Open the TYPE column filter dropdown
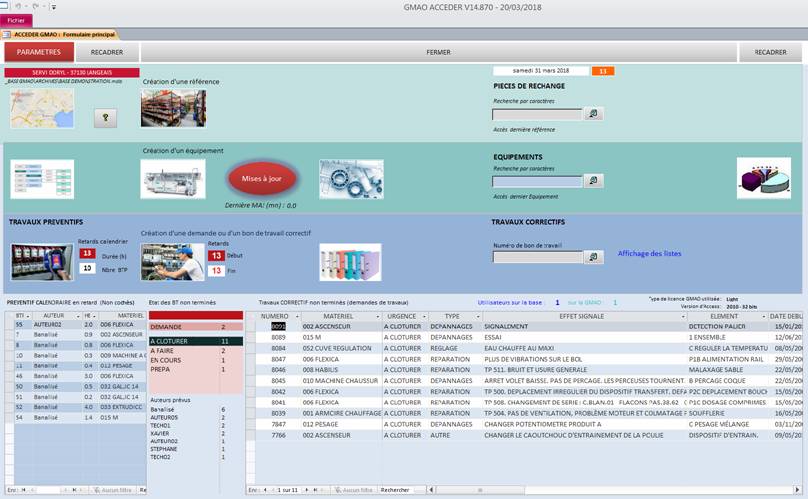 pos(478,316)
